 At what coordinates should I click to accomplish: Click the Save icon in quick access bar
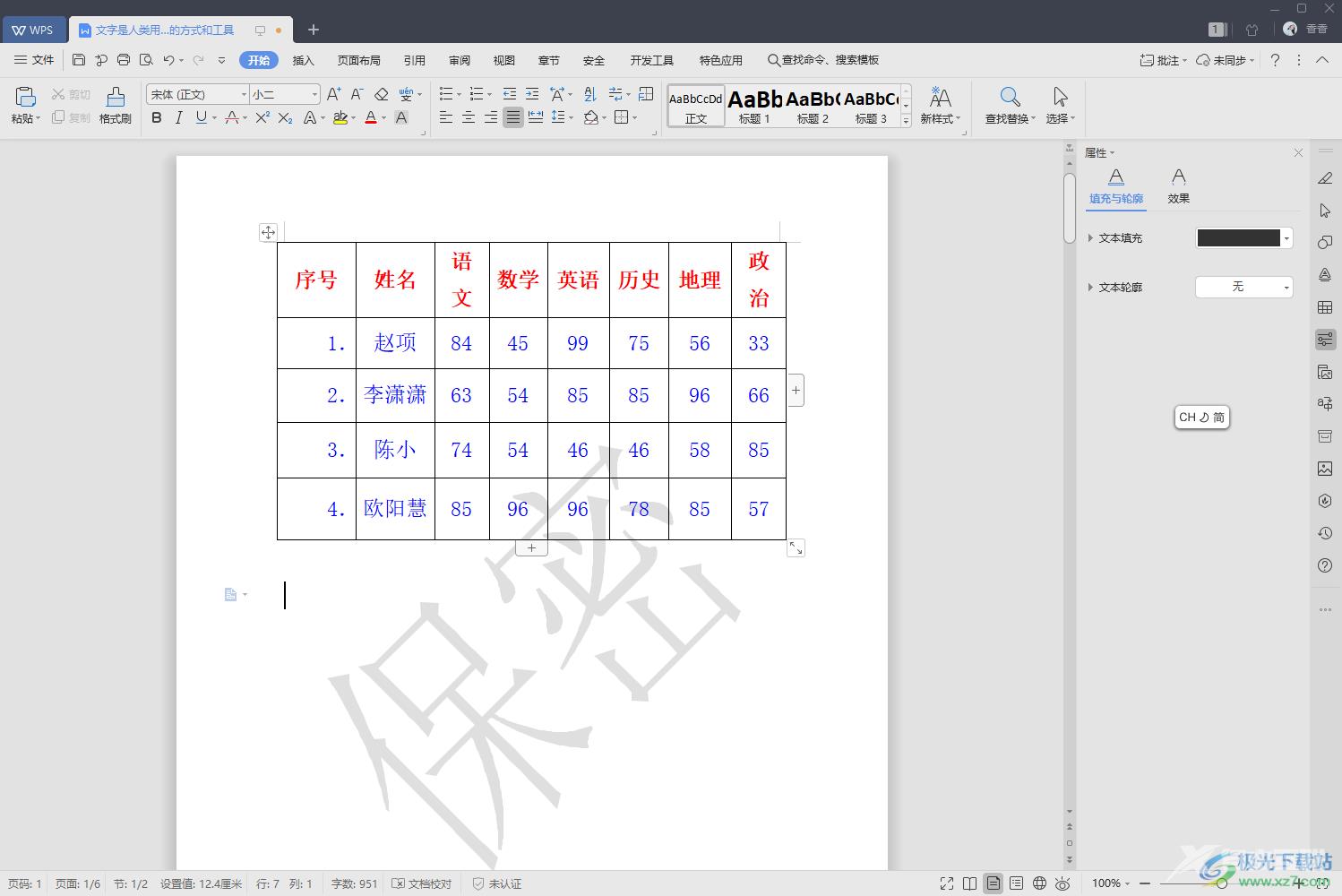(x=79, y=60)
